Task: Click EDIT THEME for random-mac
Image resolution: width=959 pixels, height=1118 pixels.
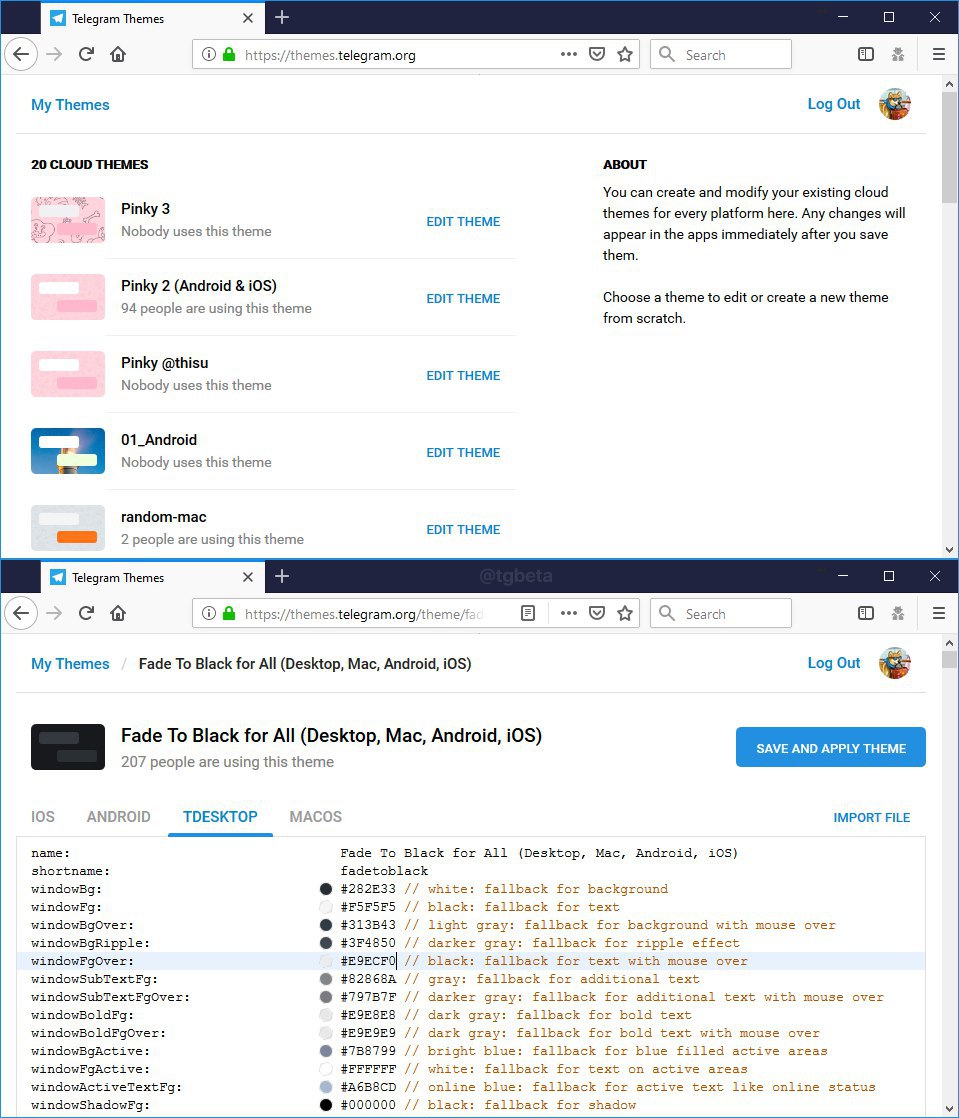Action: click(x=463, y=530)
